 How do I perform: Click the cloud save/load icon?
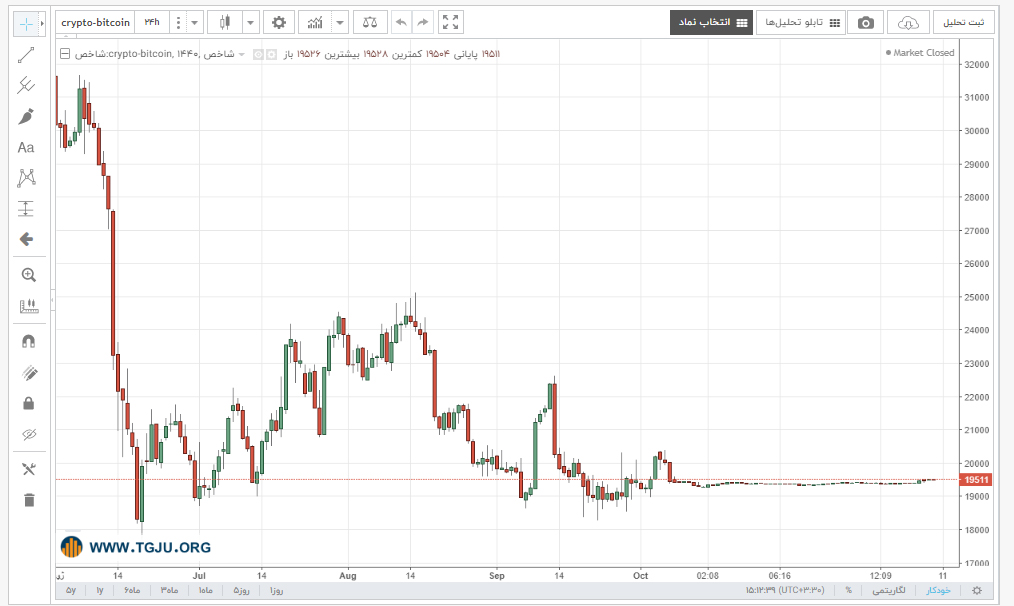(908, 23)
